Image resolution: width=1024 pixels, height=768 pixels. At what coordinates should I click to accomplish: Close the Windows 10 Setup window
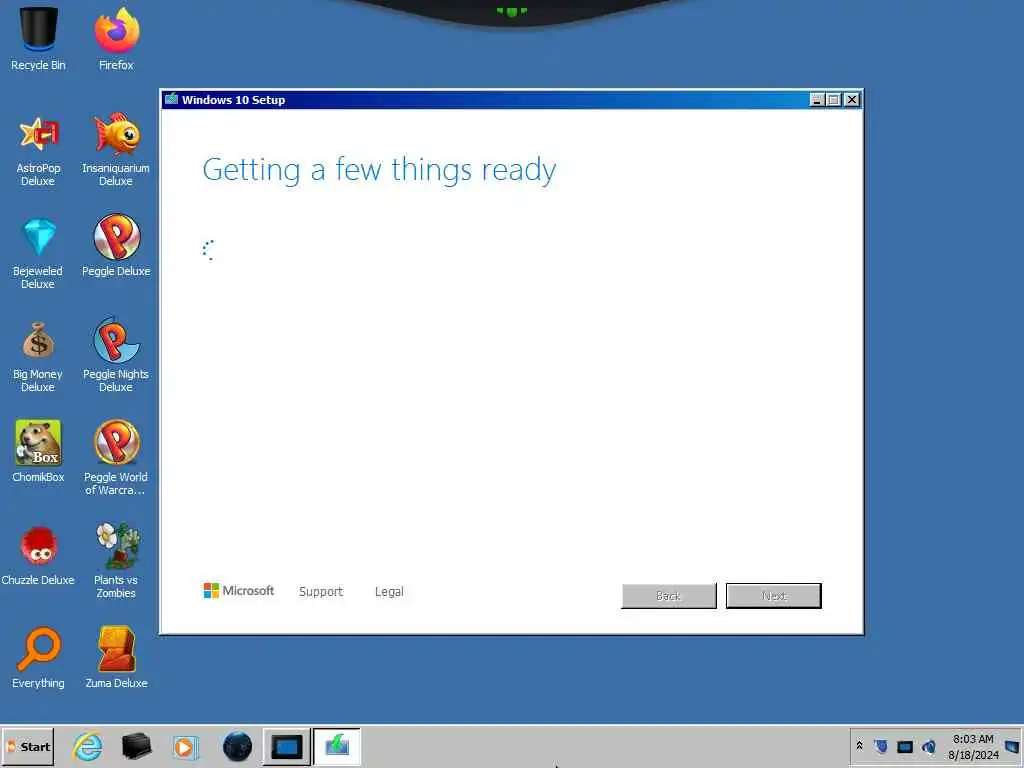click(x=852, y=100)
